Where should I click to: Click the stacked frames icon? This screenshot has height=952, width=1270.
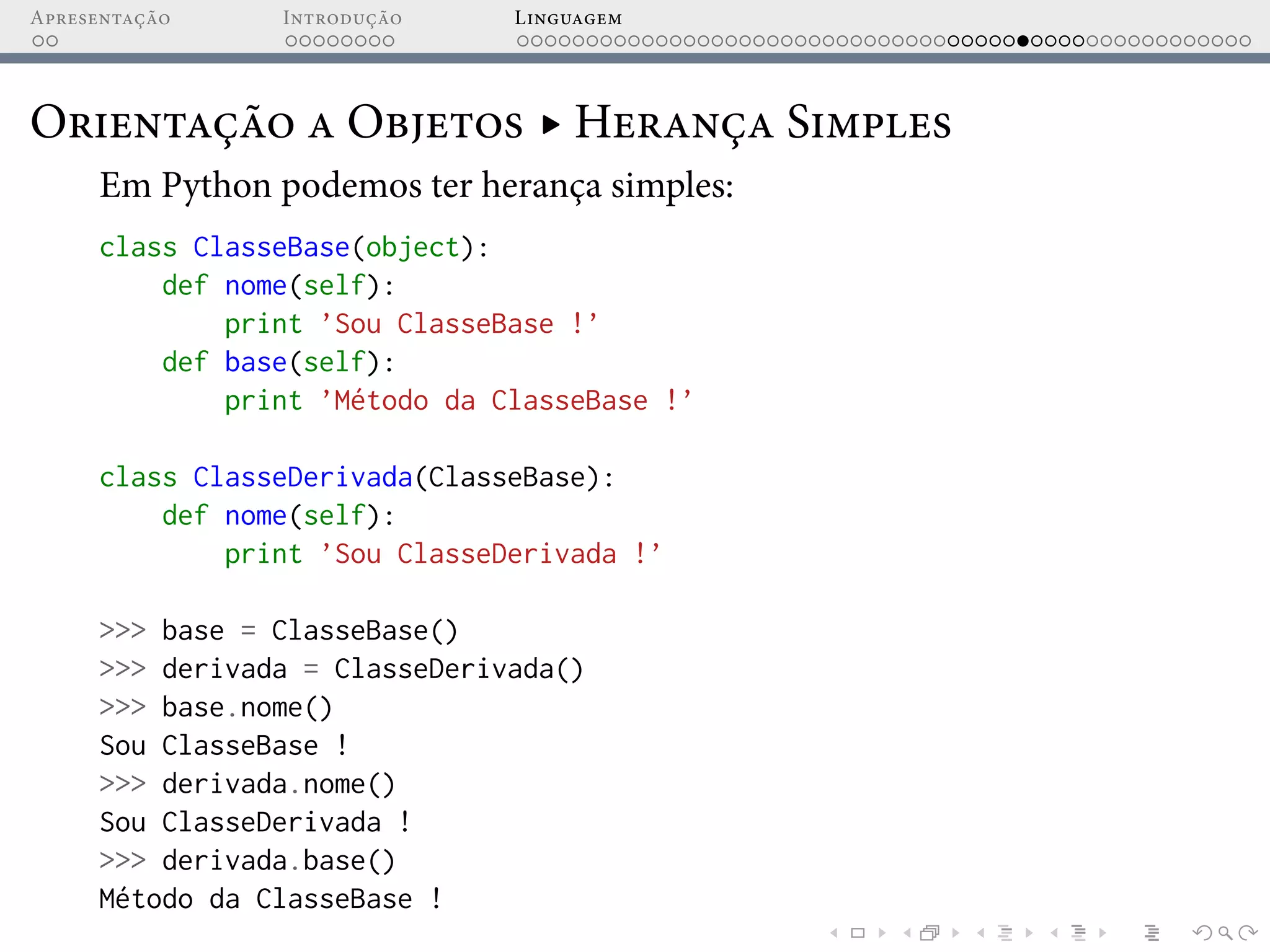click(x=930, y=932)
